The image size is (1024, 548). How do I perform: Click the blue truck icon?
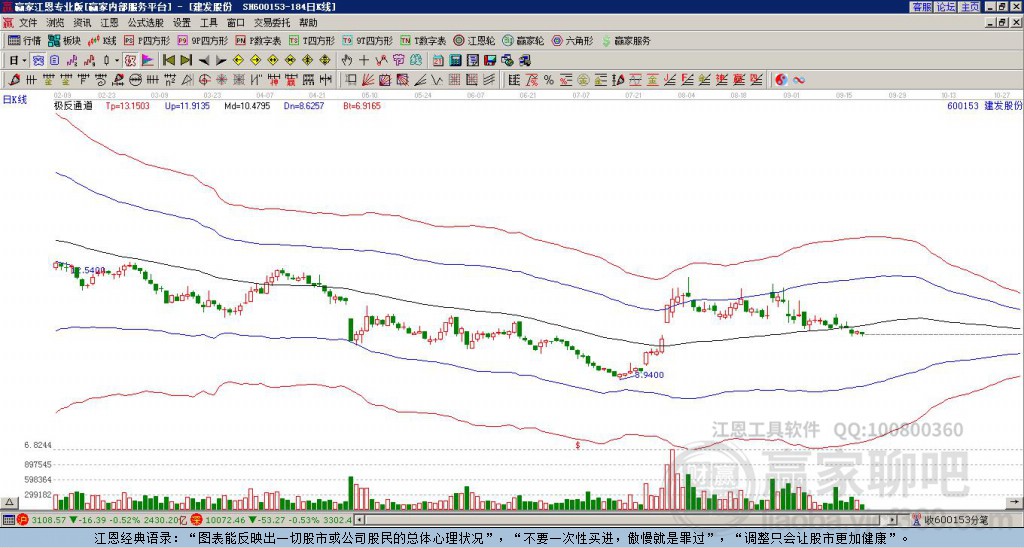click(524, 61)
